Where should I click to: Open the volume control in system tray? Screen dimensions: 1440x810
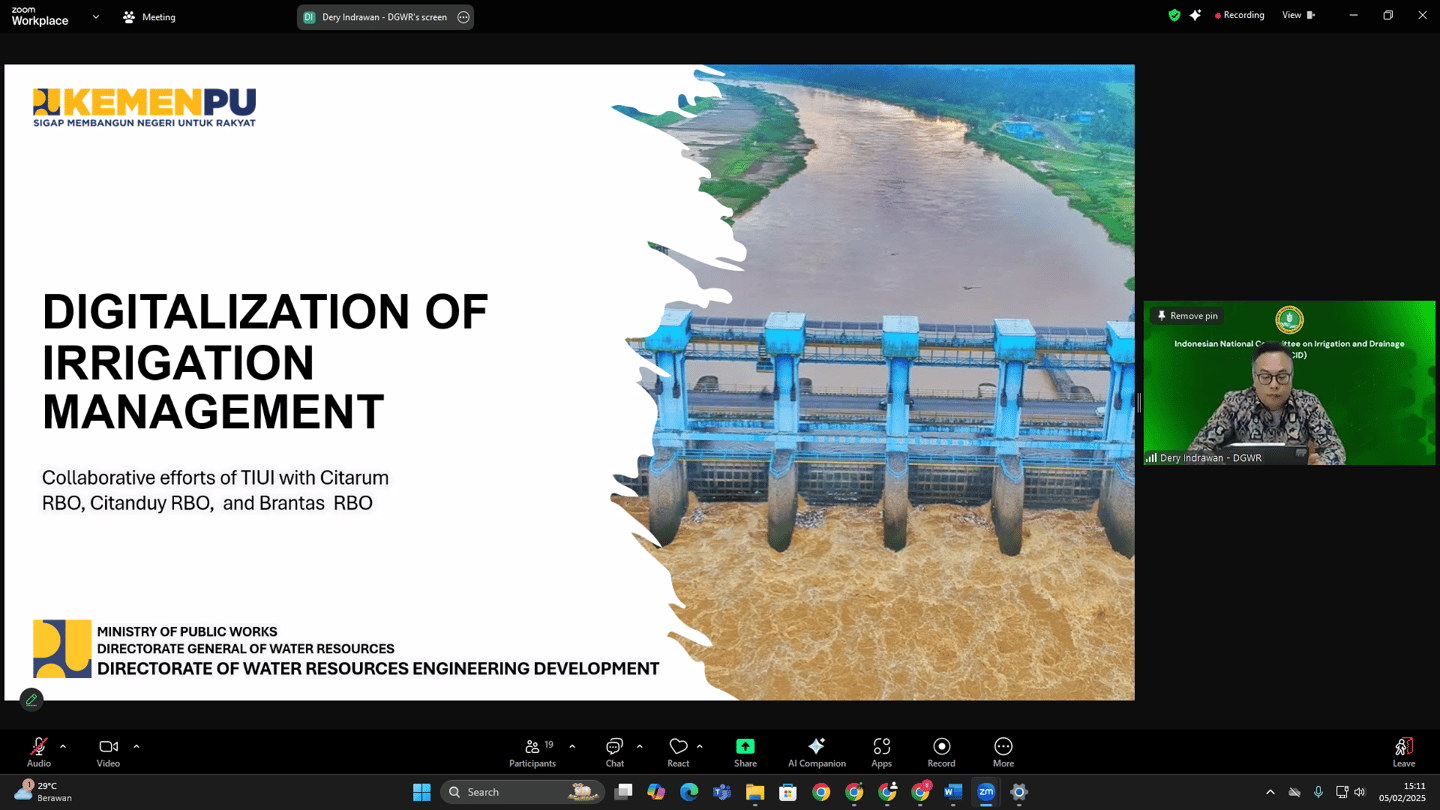pyautogui.click(x=1360, y=792)
